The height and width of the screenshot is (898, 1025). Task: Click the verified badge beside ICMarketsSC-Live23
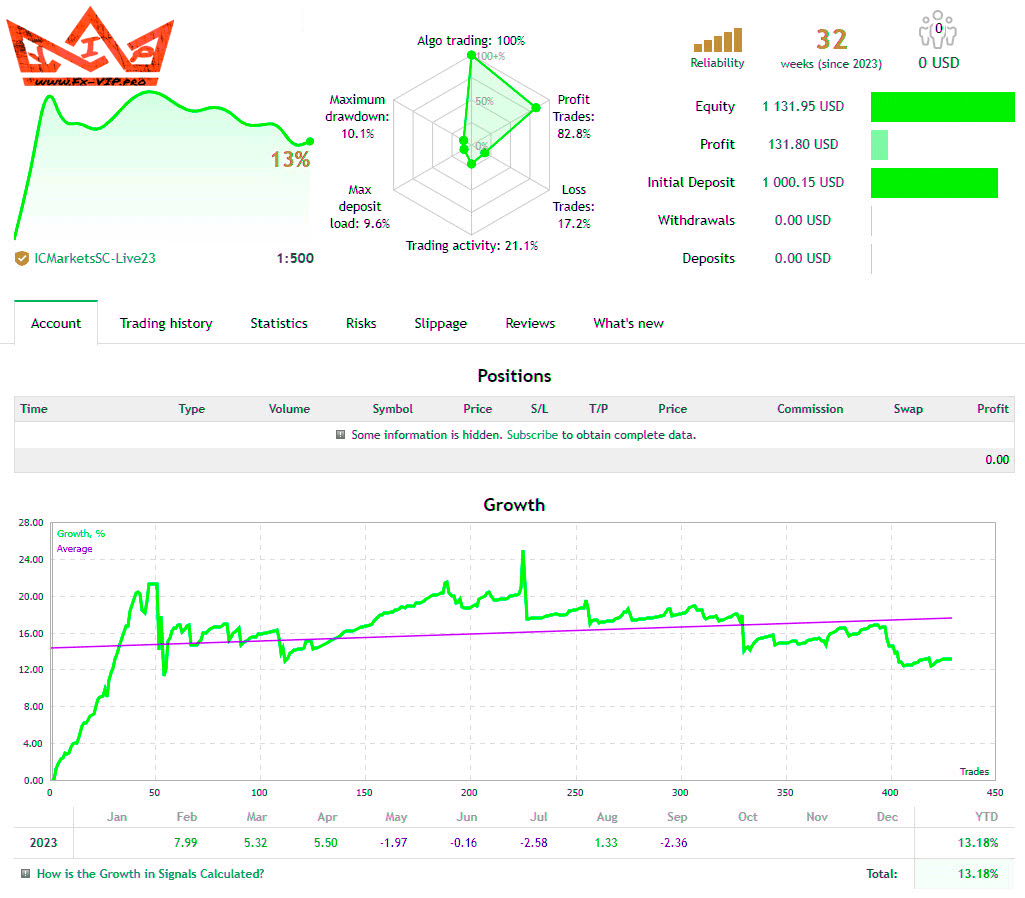22,258
